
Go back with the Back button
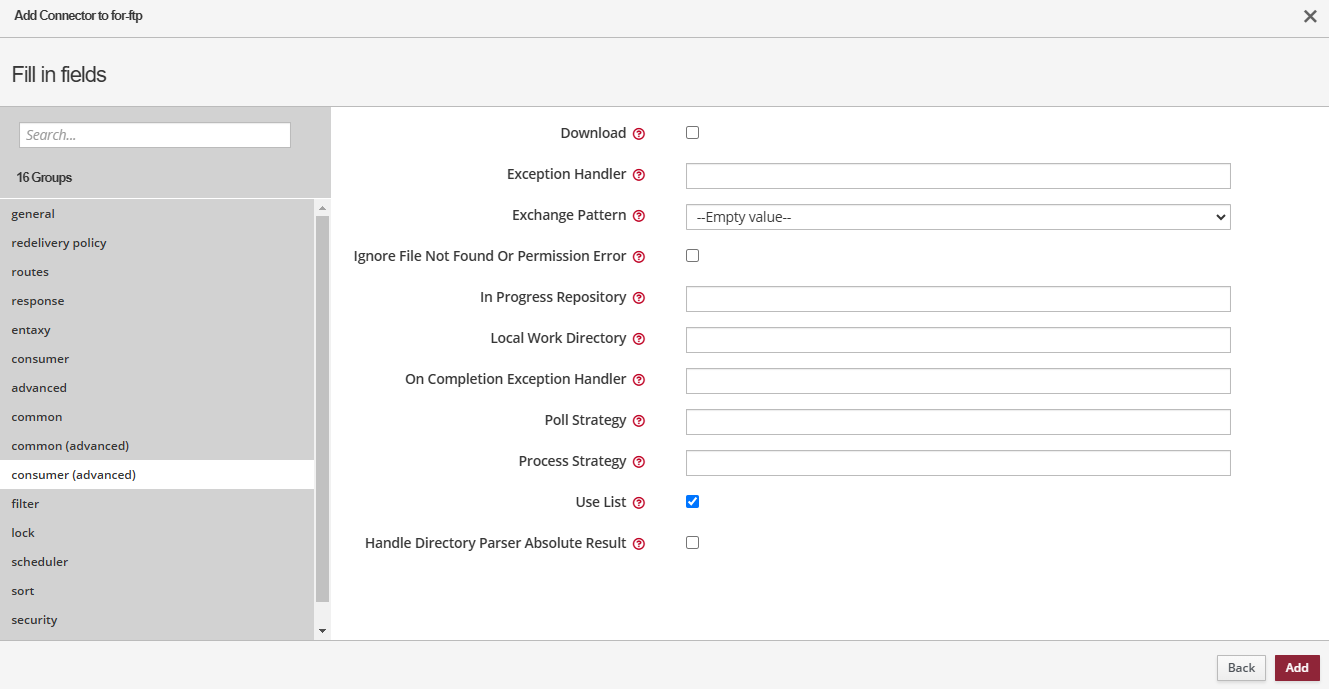tap(1241, 668)
